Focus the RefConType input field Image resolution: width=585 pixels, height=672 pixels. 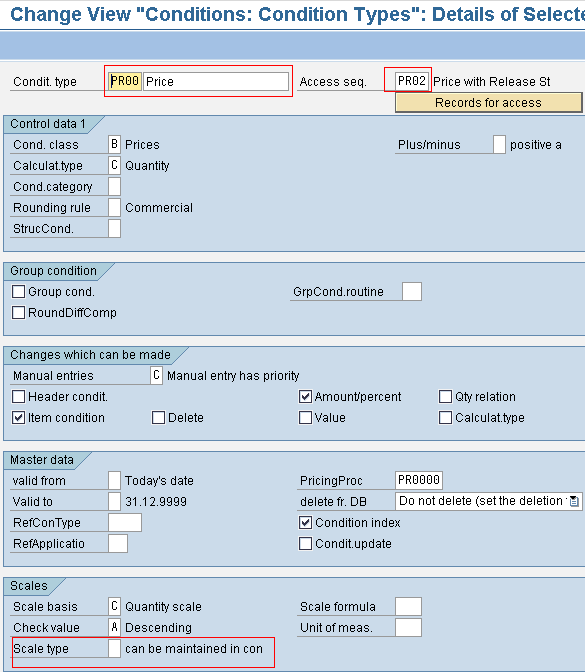125,522
